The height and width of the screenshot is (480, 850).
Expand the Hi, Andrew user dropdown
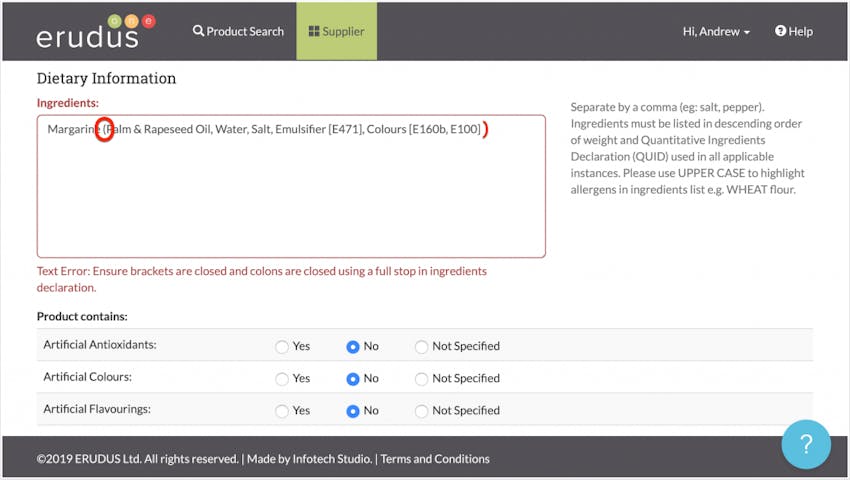[716, 31]
